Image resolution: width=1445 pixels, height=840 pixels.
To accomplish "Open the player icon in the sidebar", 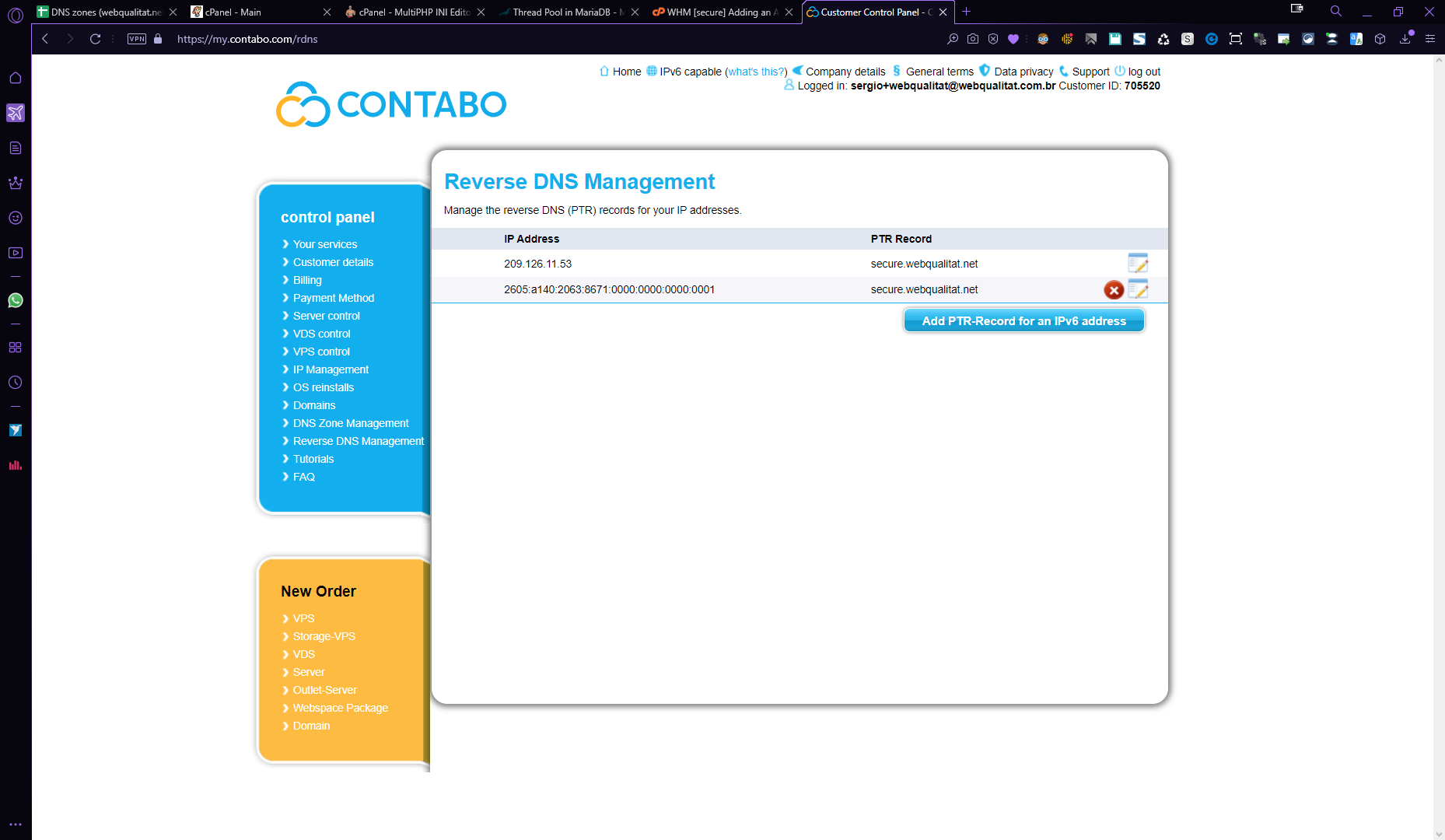I will pyautogui.click(x=16, y=253).
